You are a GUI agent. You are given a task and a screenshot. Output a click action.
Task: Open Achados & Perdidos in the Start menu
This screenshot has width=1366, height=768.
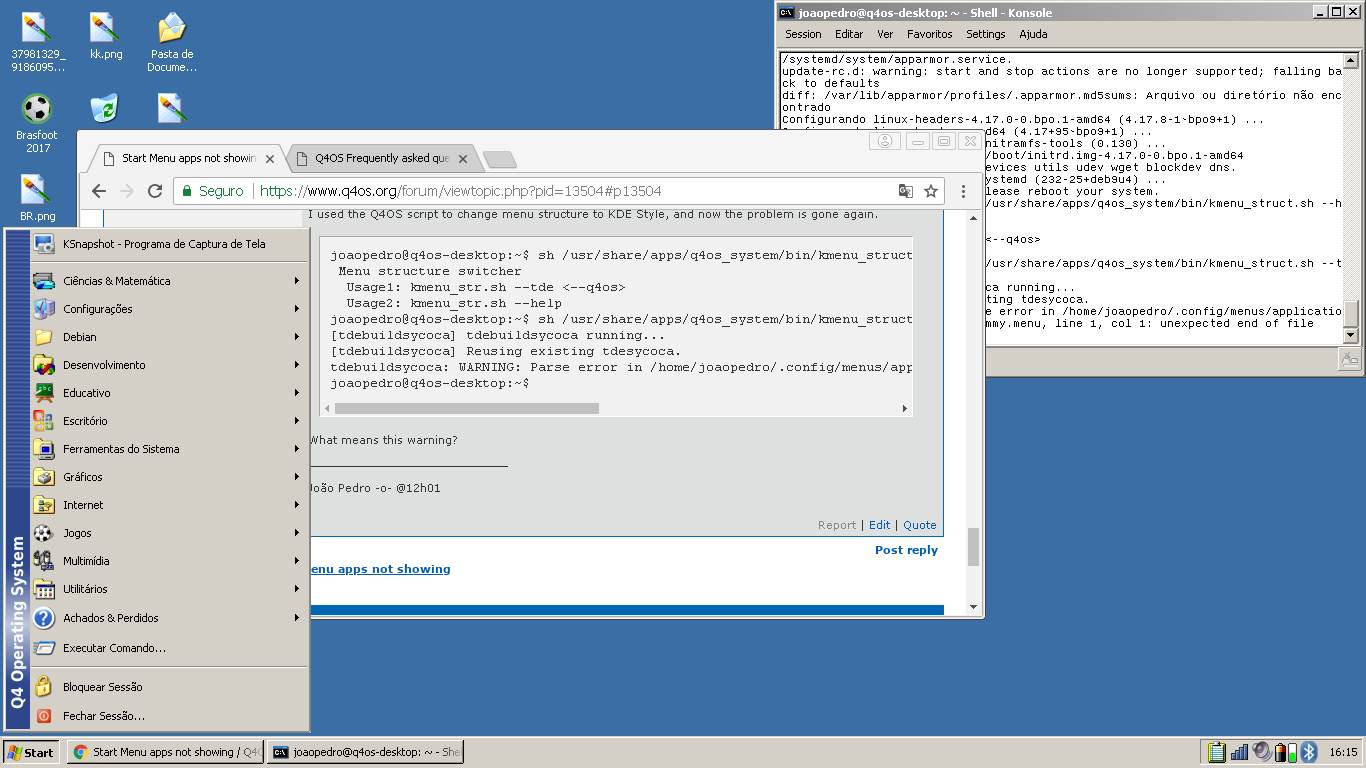tap(168, 618)
